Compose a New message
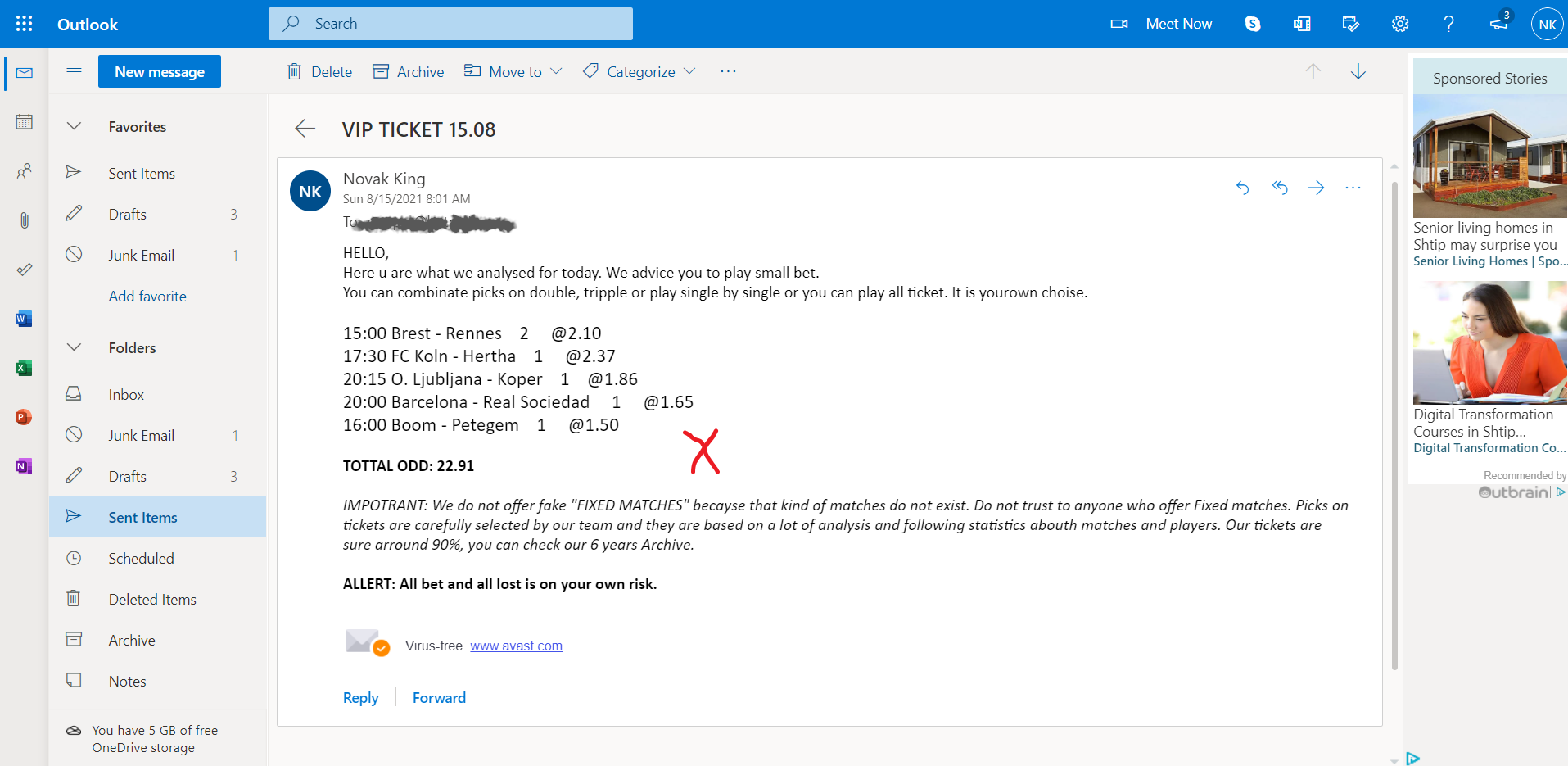1568x766 pixels. (160, 71)
